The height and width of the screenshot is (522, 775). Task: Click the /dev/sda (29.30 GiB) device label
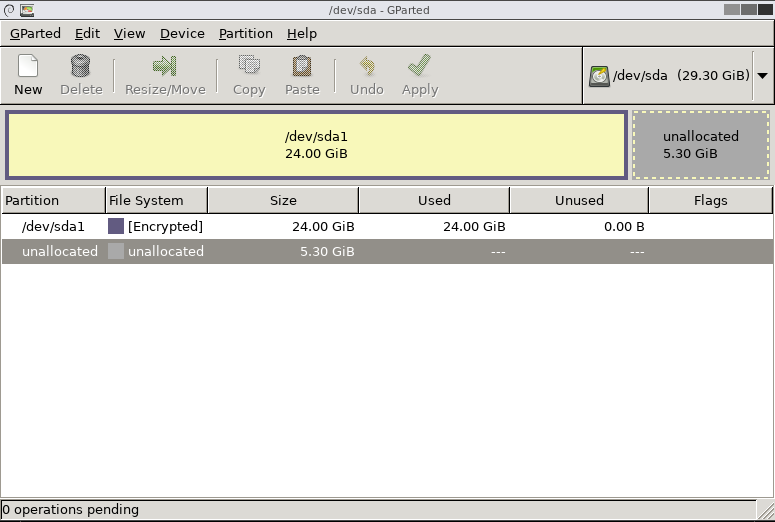click(681, 75)
